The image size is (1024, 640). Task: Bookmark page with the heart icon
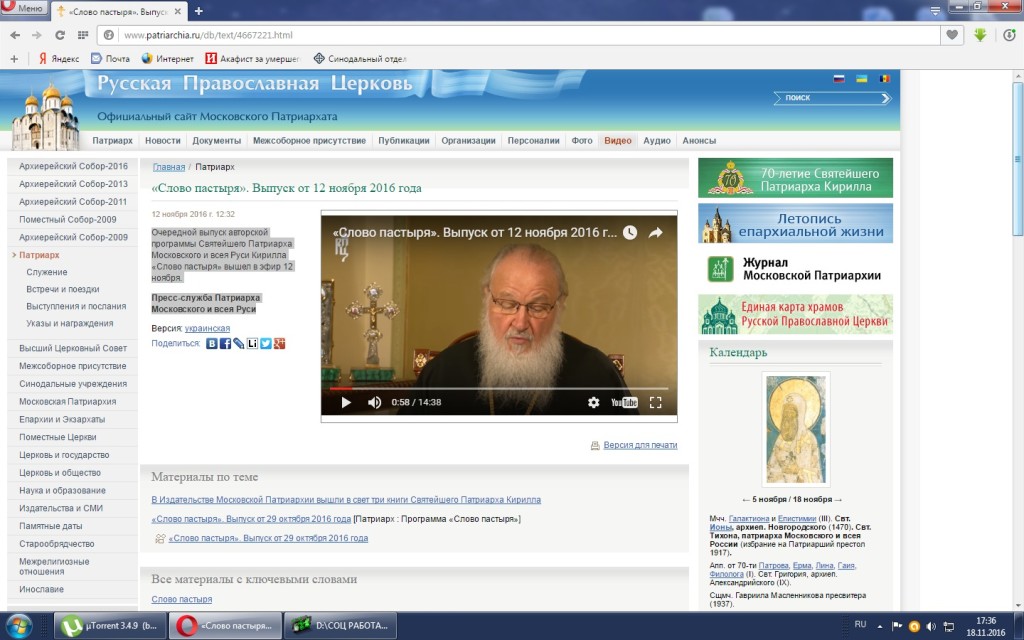pyautogui.click(x=952, y=35)
